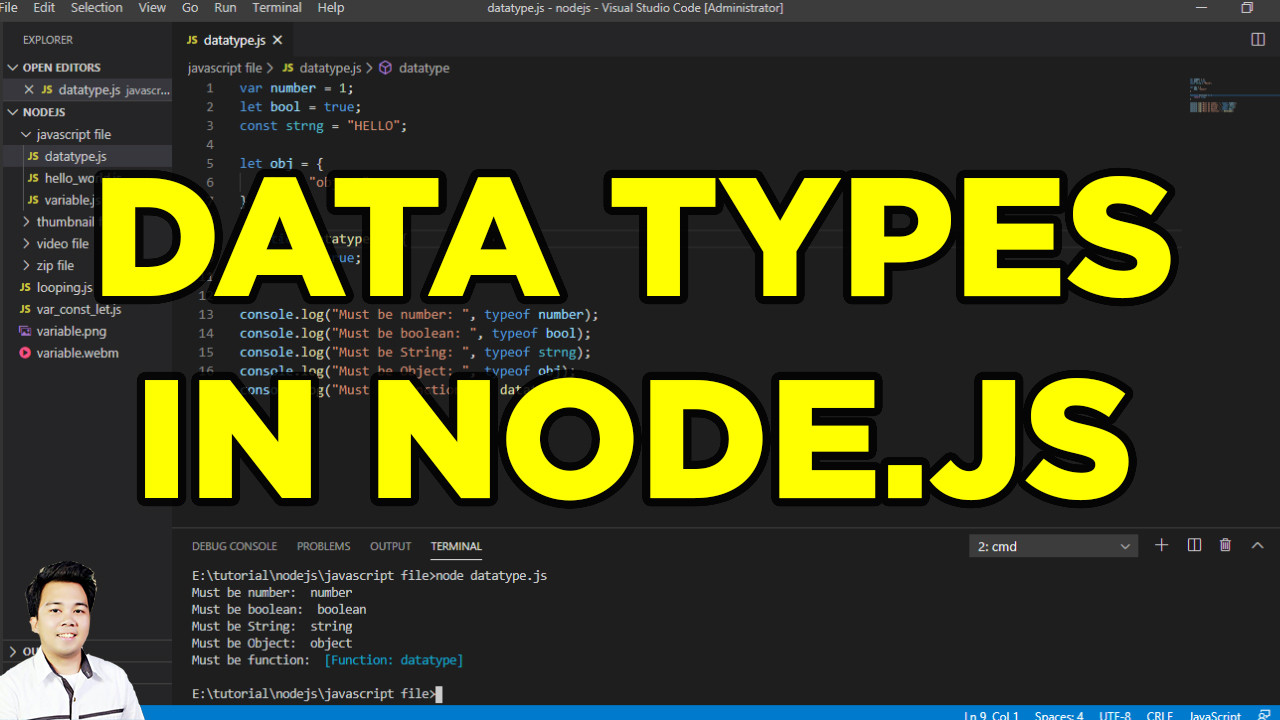This screenshot has height=720, width=1280.
Task: Click the CRLF line-ending indicator
Action: (x=1160, y=716)
